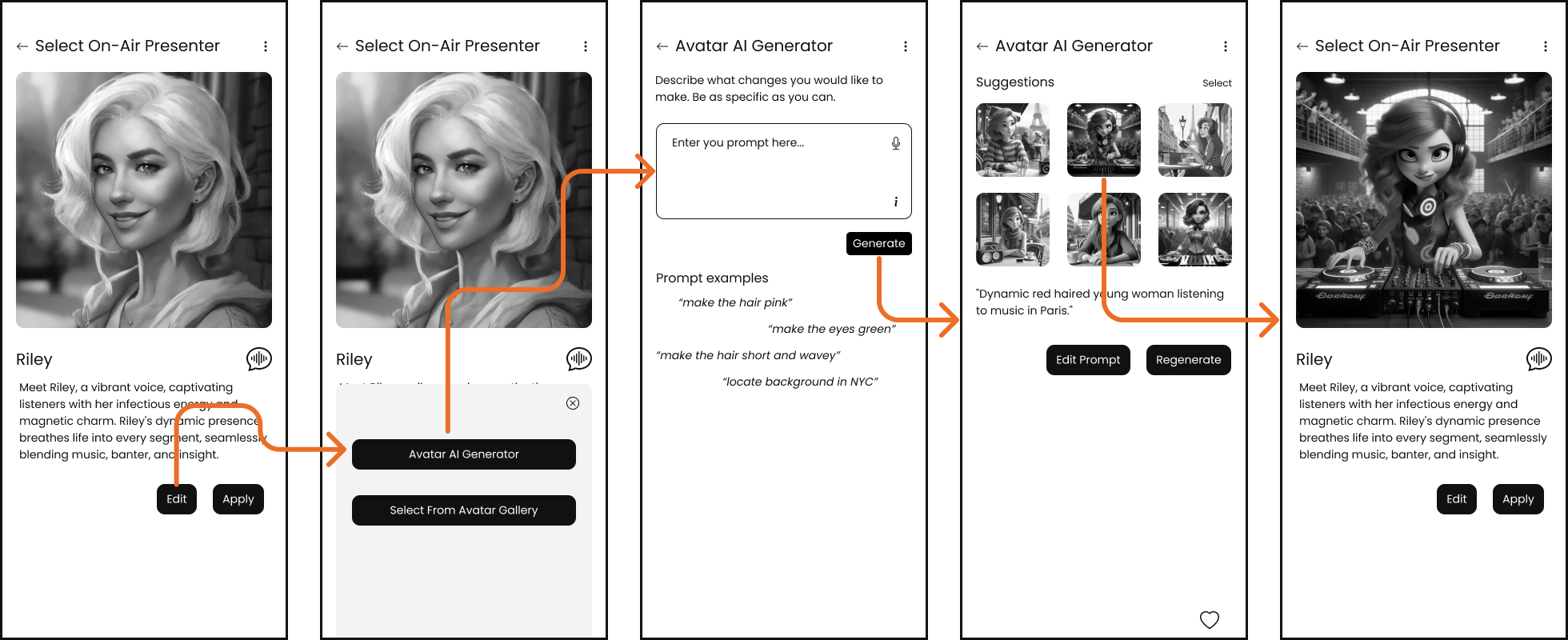Image resolution: width=1568 pixels, height=640 pixels.
Task: Click the prompt text input field
Action: 784,171
